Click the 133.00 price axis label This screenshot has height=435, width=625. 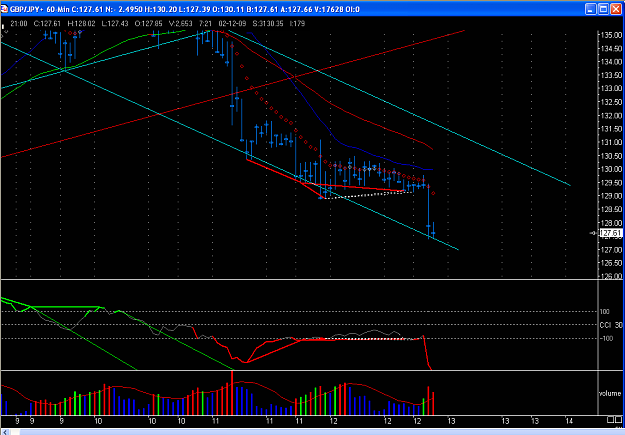point(611,89)
